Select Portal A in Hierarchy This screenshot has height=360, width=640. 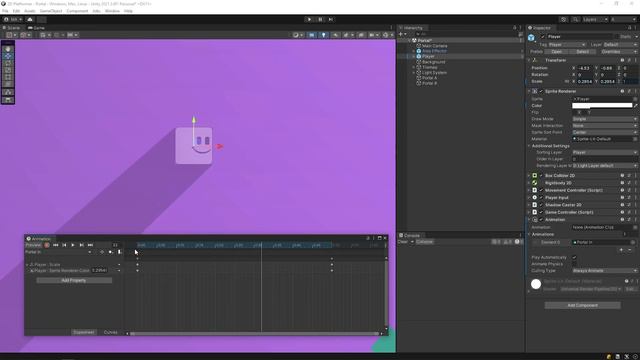point(429,78)
